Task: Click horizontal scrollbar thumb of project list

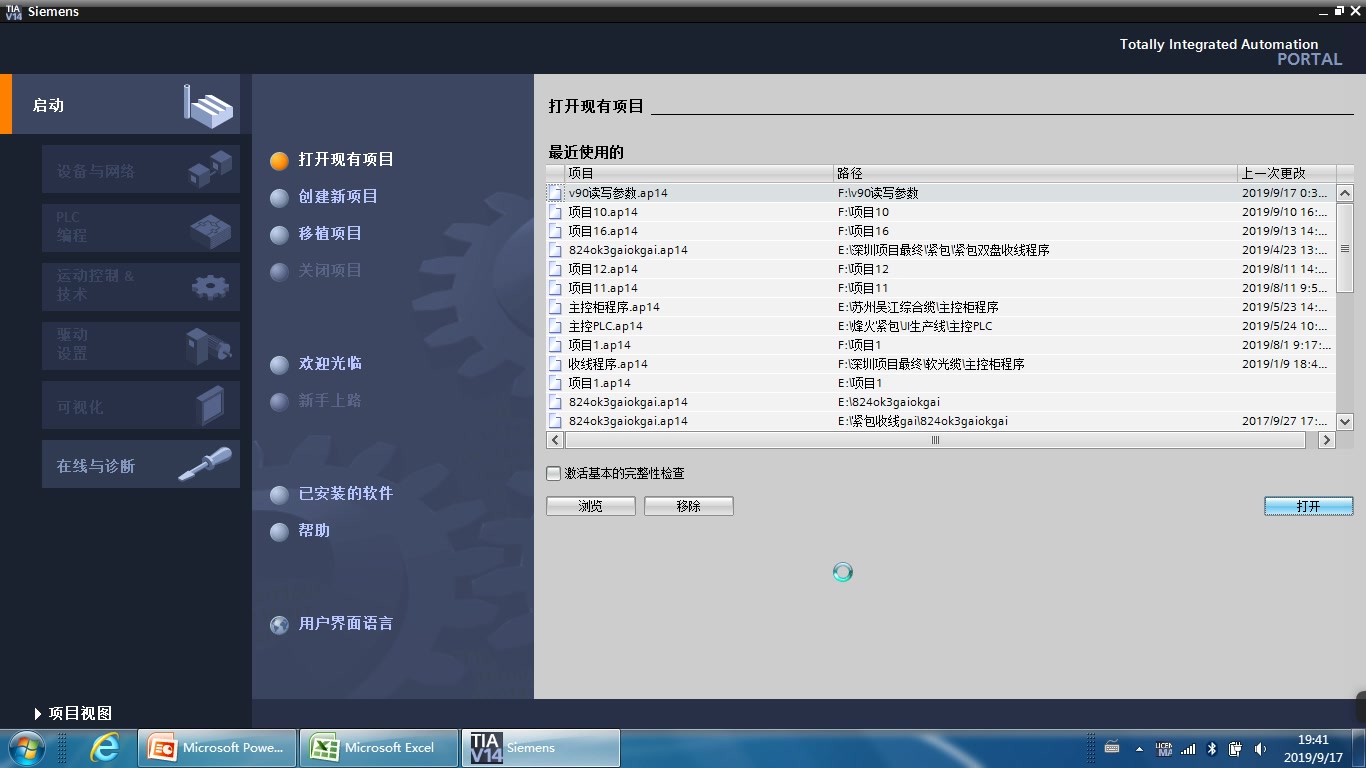Action: coord(936,440)
